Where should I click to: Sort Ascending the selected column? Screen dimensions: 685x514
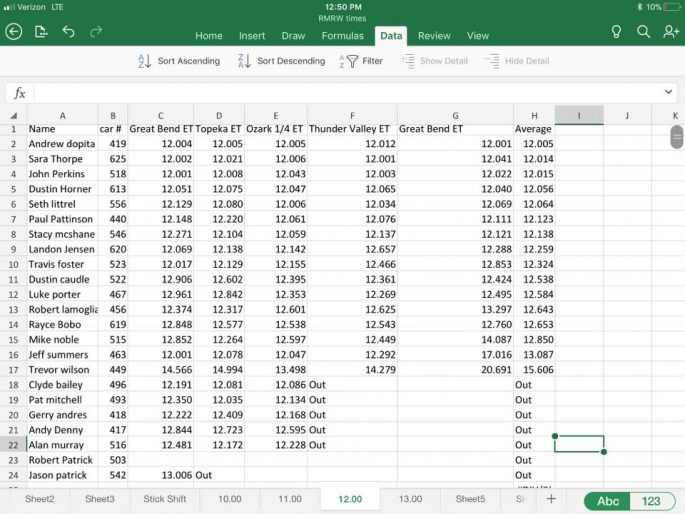point(178,61)
